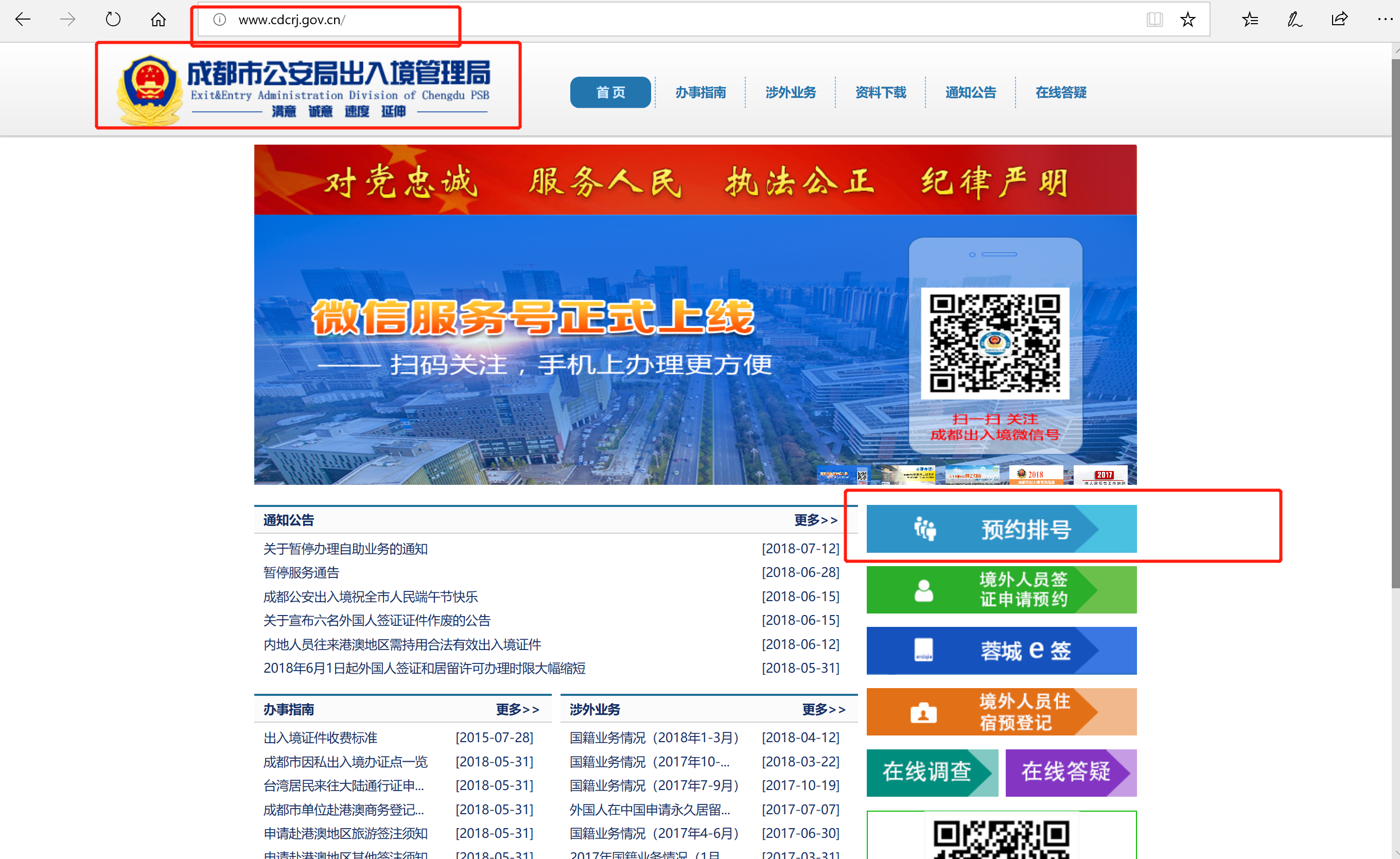Click the vertical page scrollbar
This screenshot has height=859, width=1400.
[x=1395, y=324]
